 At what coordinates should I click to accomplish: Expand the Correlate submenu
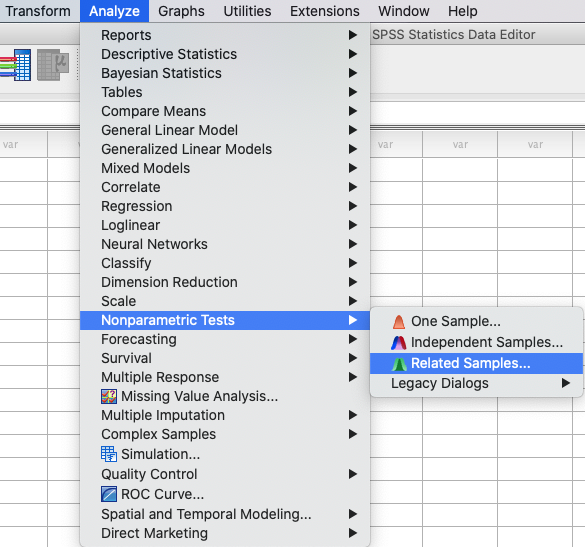pyautogui.click(x=225, y=187)
